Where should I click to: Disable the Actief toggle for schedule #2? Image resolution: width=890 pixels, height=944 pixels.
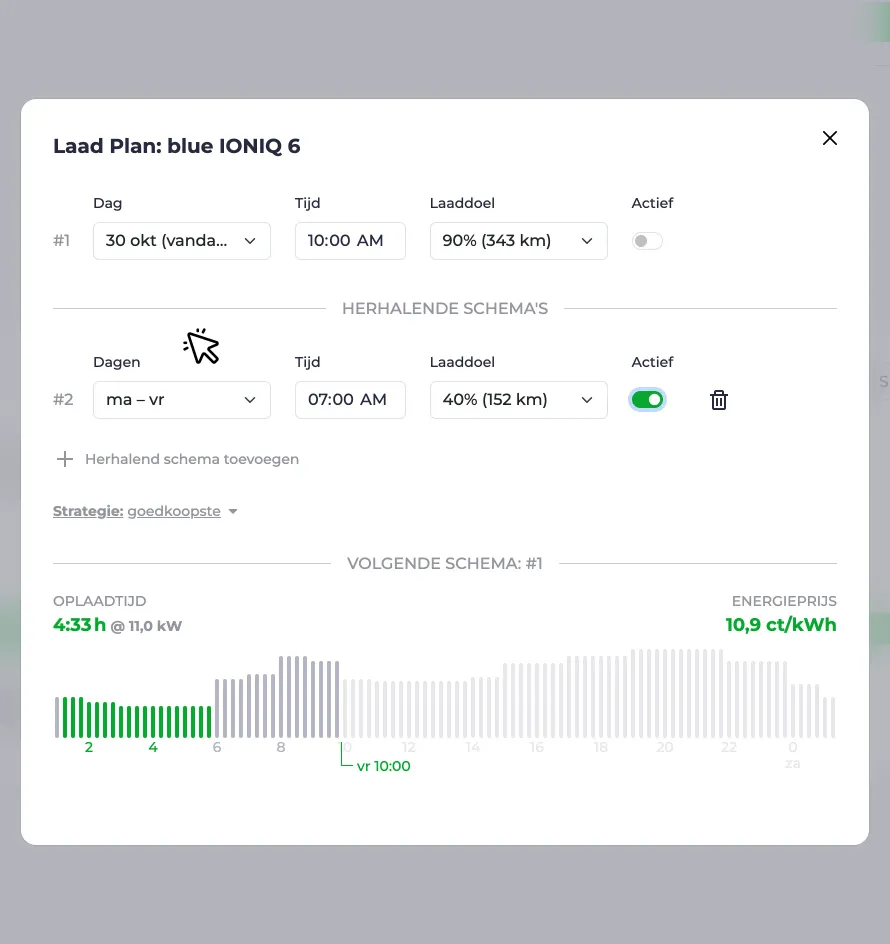click(x=647, y=400)
